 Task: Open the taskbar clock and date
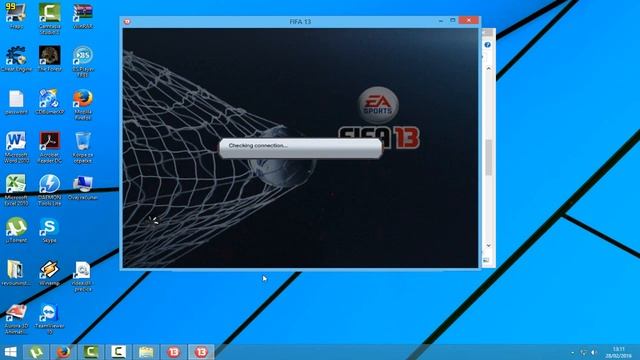click(619, 352)
